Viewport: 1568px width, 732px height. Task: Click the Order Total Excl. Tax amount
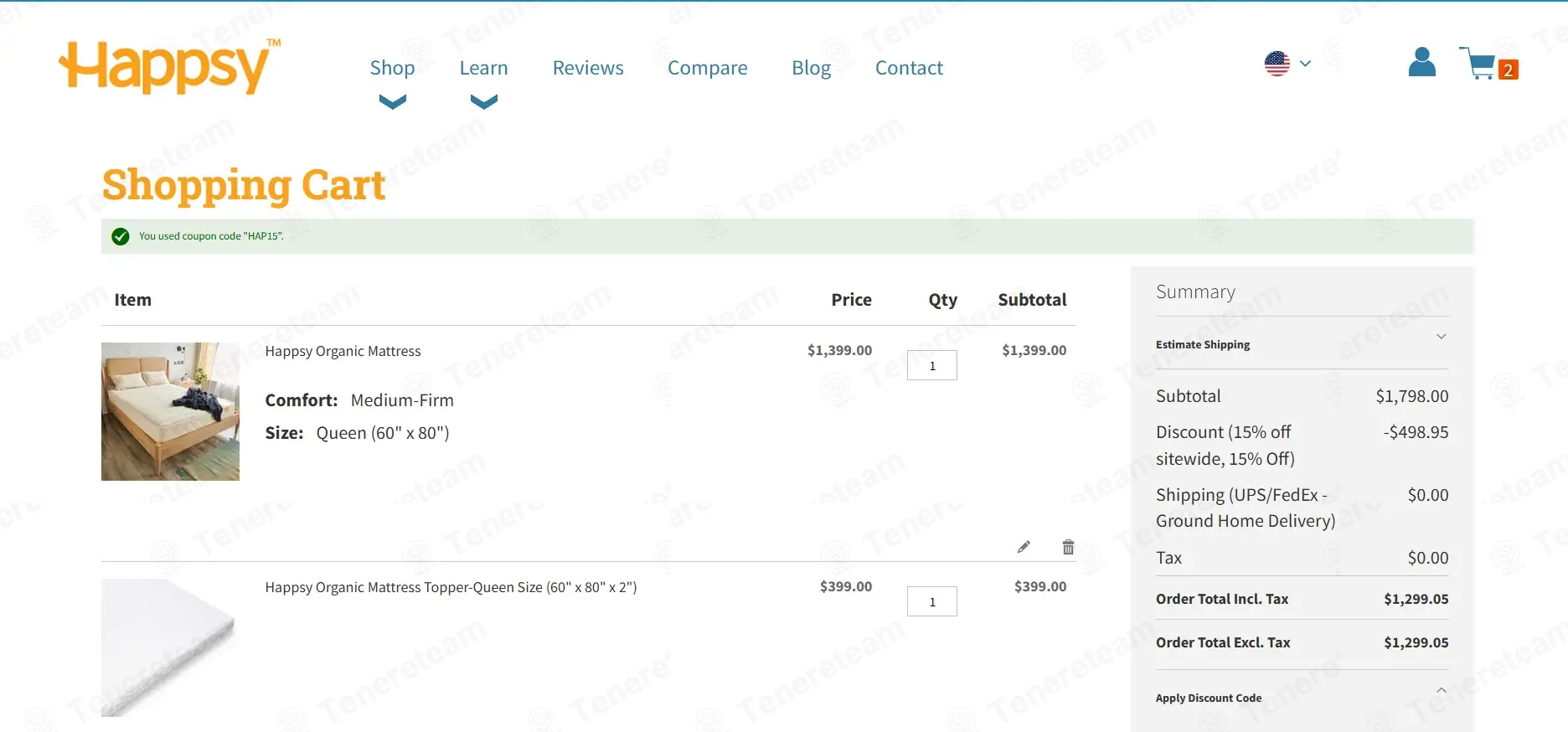tap(1416, 642)
